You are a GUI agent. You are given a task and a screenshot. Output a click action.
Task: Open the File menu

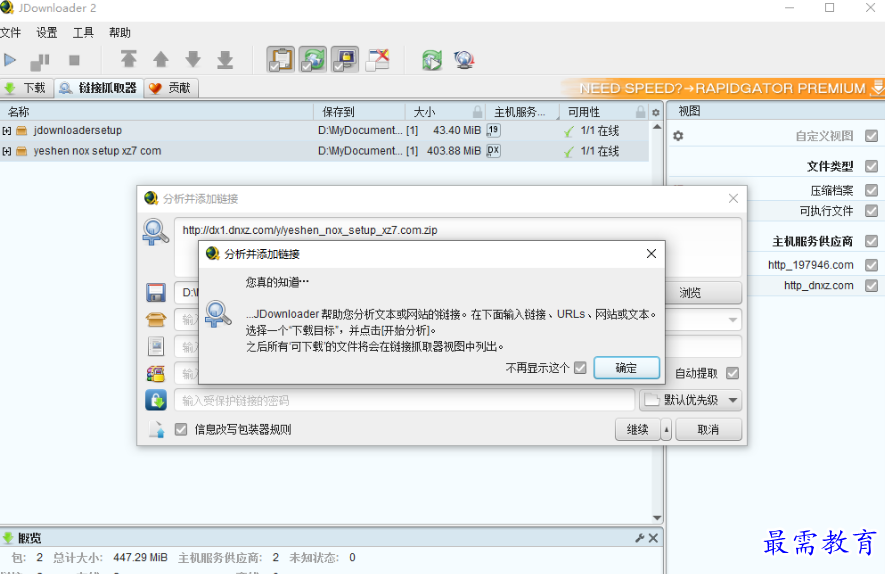pos(10,33)
